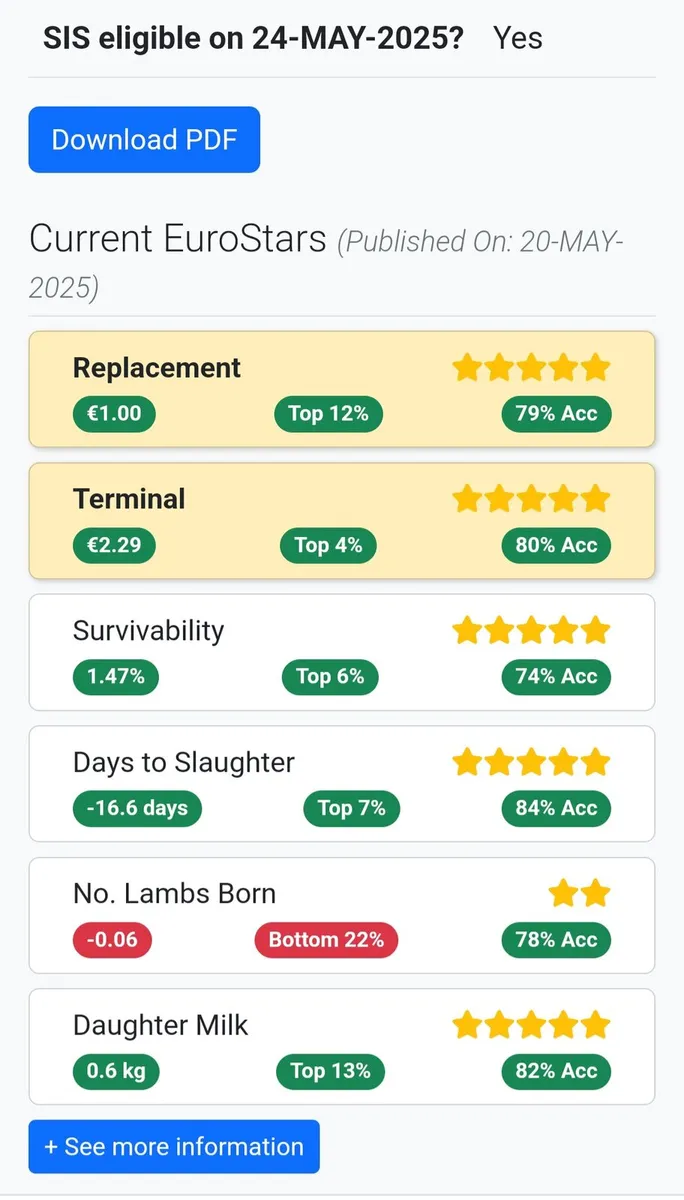Click the 0.6 kg Daughter Milk badge
The width and height of the screenshot is (684, 1200).
coord(116,1071)
